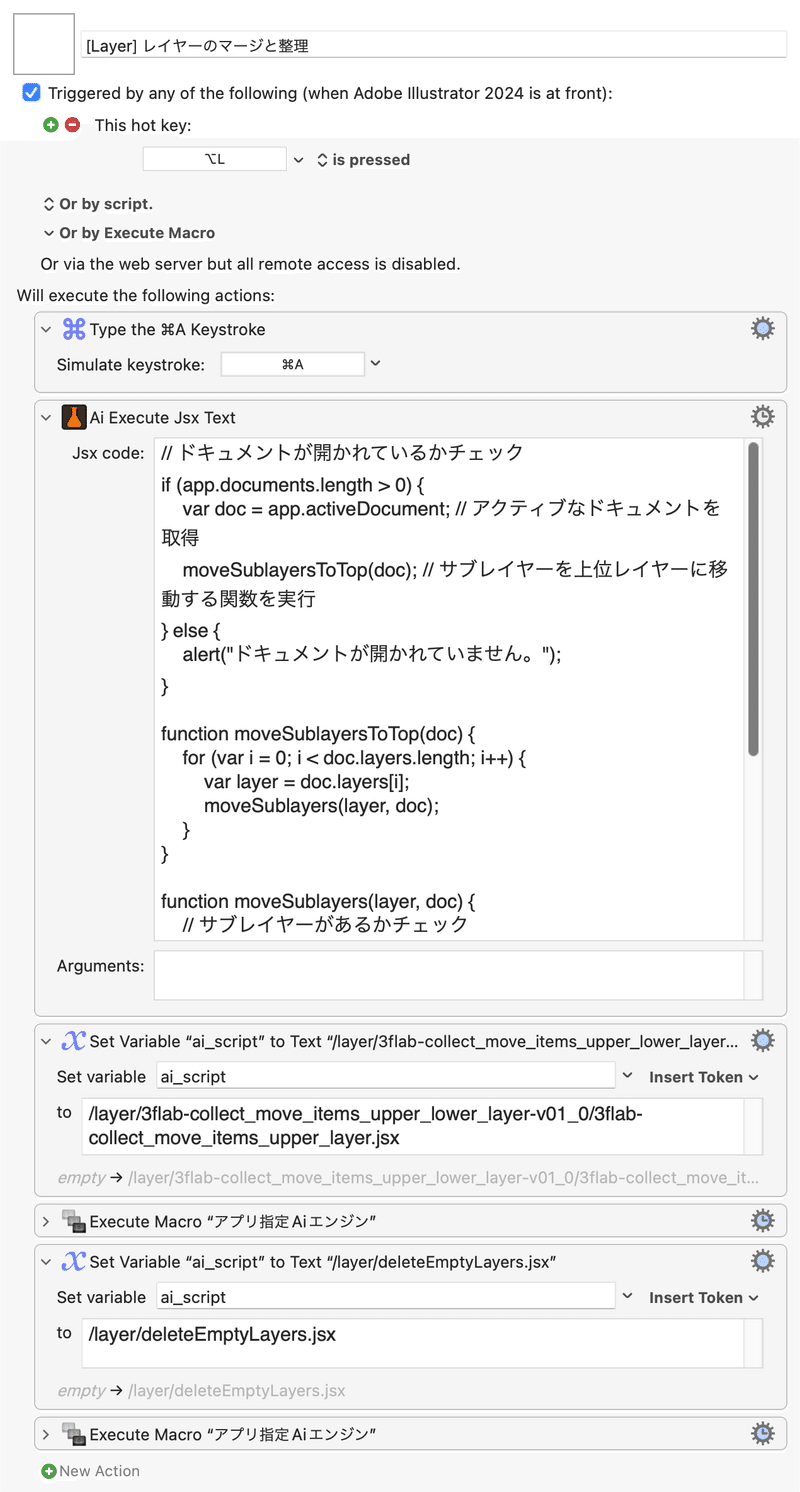Open the hot key ⌥L dropdown arrow
Viewport: 800px width, 1492px height.
[298, 159]
